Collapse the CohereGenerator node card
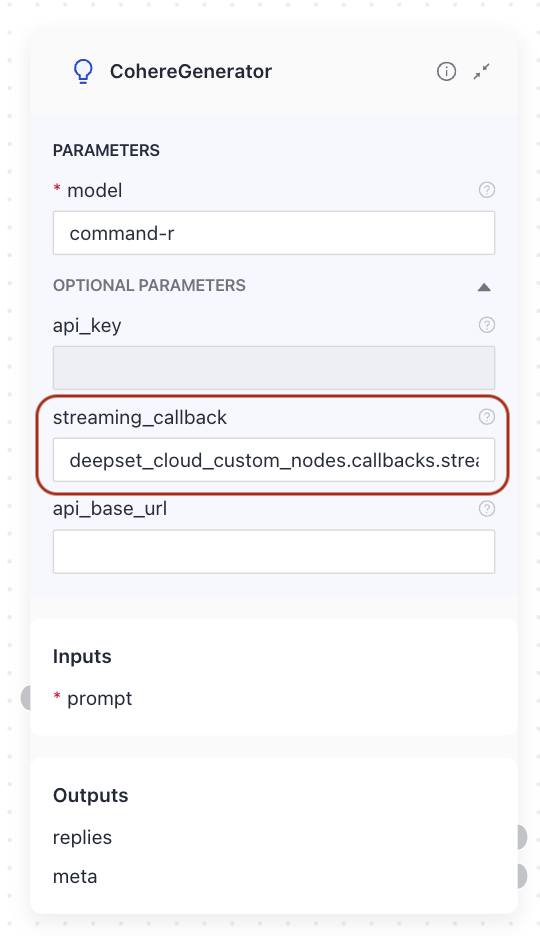 (482, 72)
